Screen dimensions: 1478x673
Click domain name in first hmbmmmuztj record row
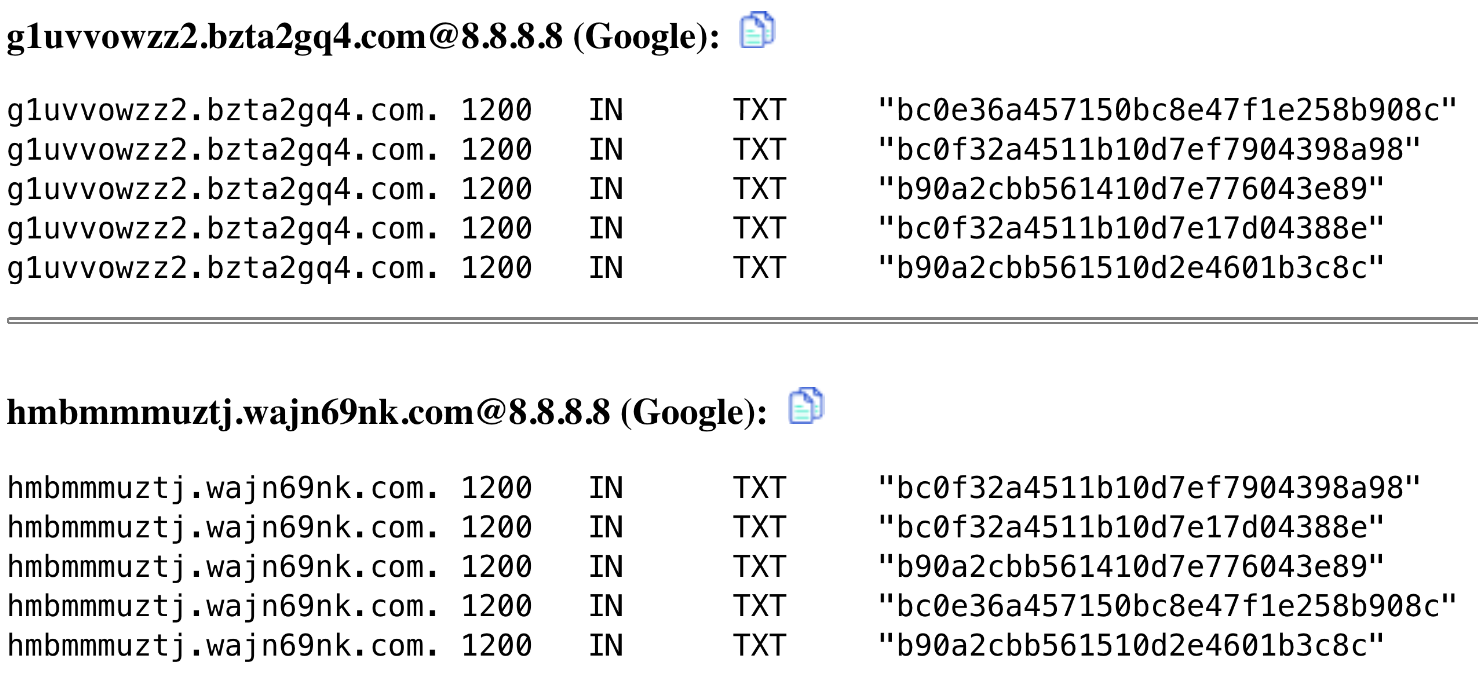tap(223, 488)
